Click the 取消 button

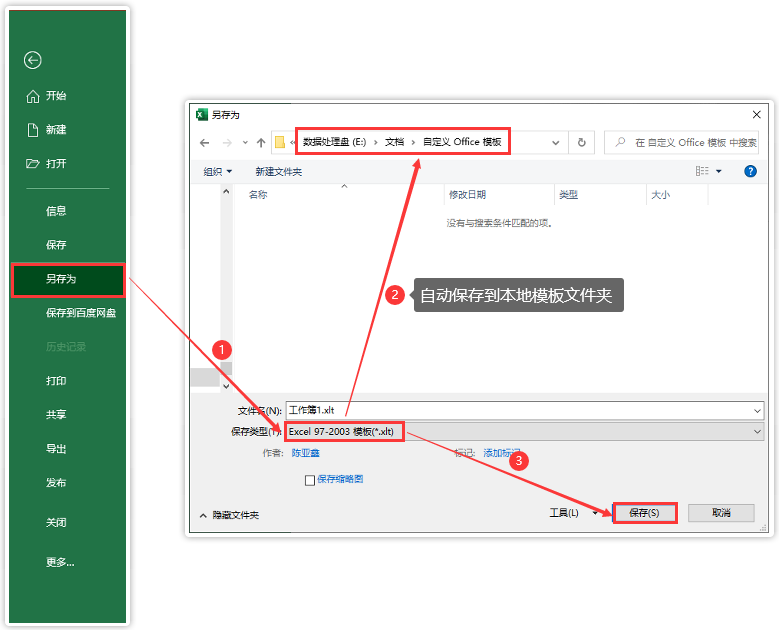click(721, 513)
